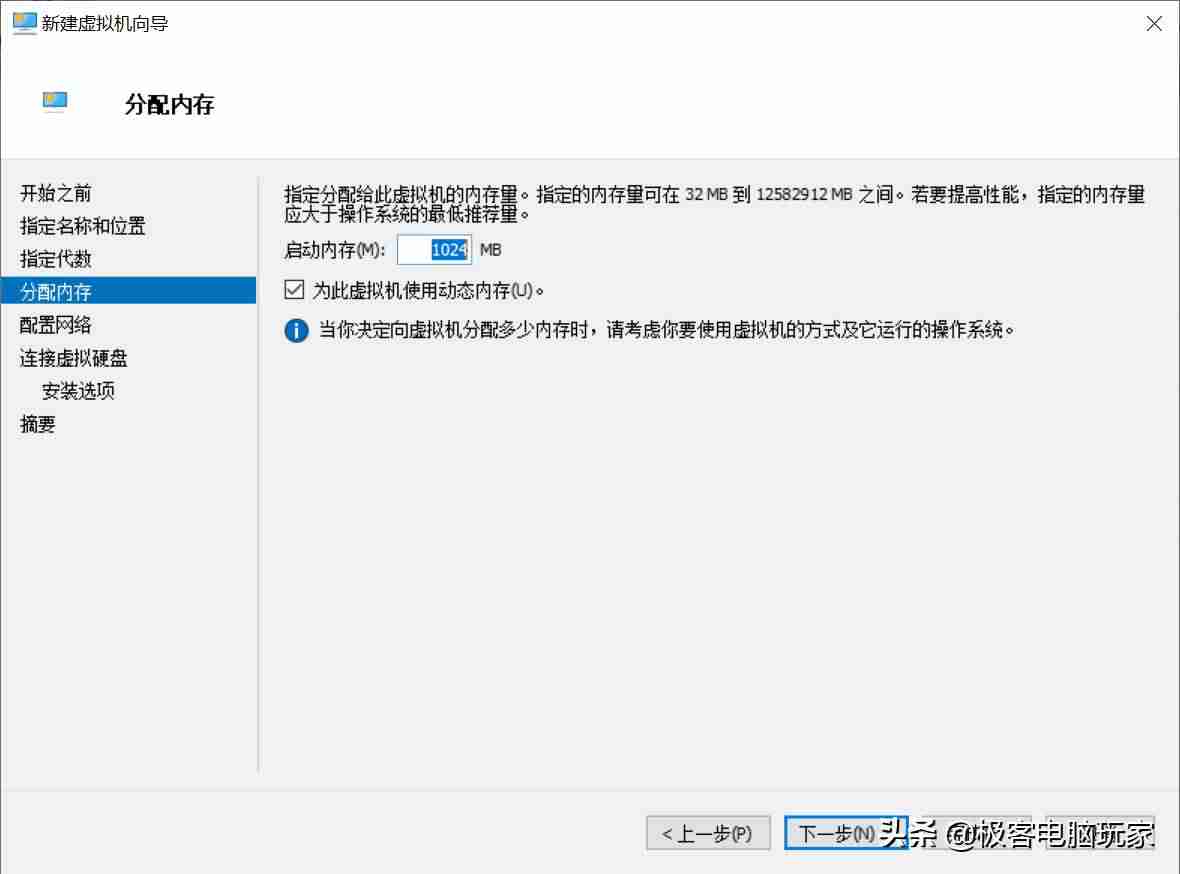Image resolution: width=1180 pixels, height=874 pixels.
Task: Click the 上一步(P) button
Action: 708,833
